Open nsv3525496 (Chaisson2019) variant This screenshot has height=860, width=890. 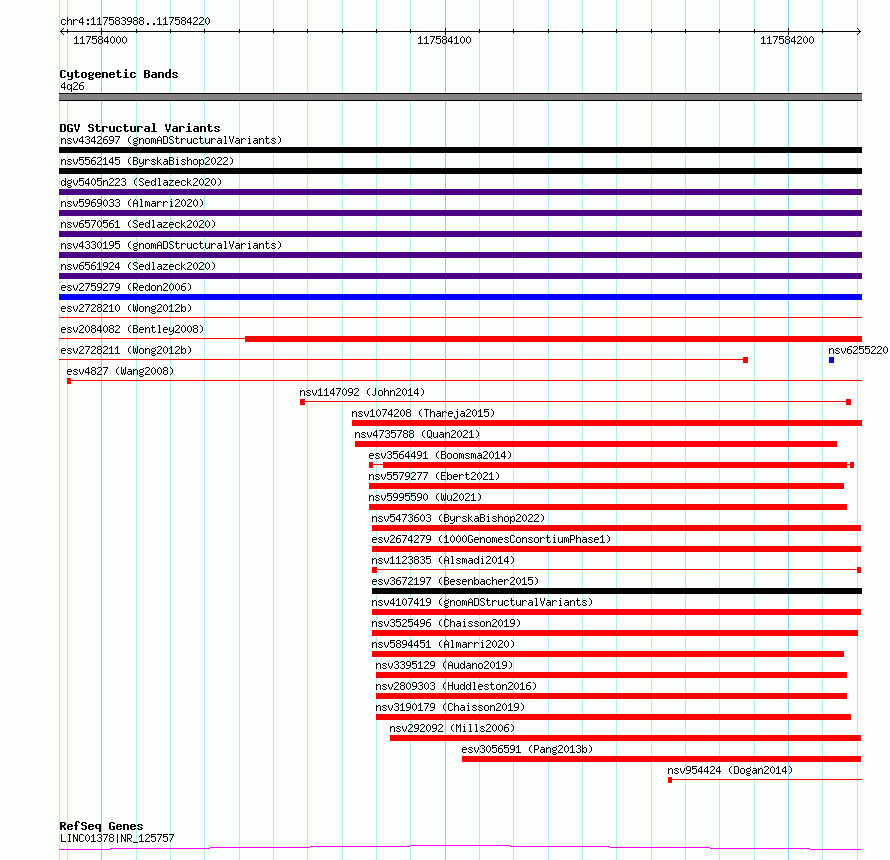446,623
